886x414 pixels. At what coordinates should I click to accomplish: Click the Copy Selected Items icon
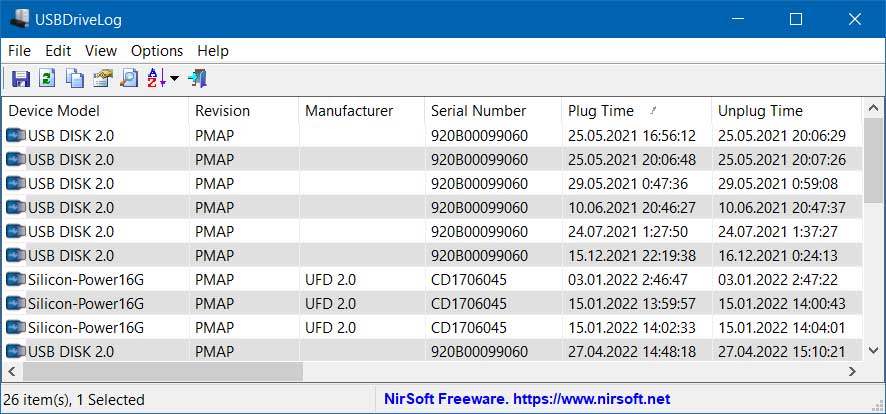click(75, 79)
